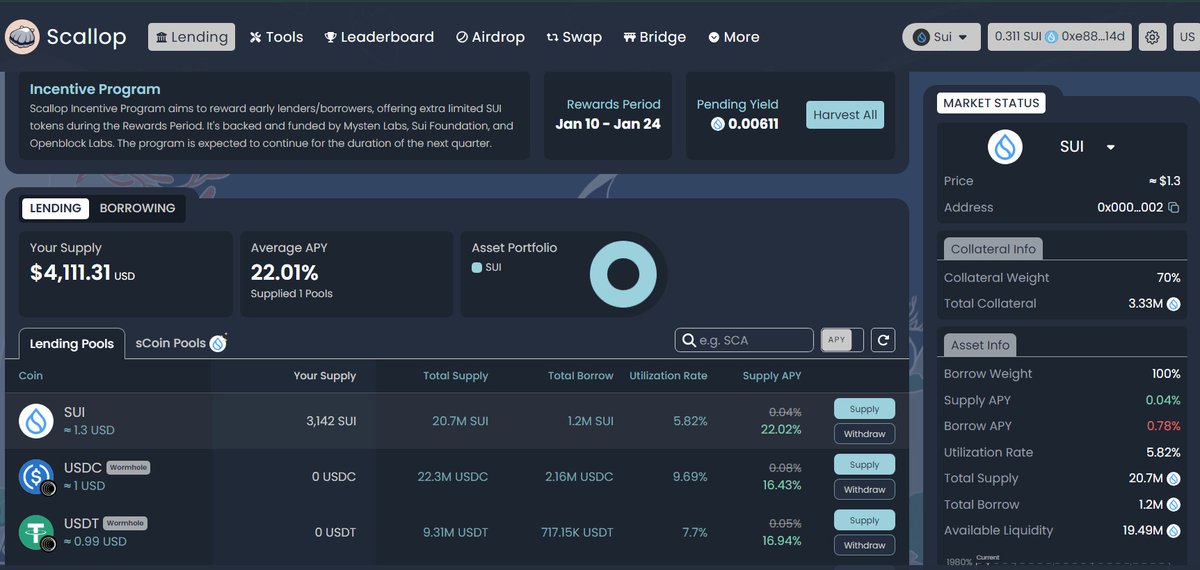This screenshot has height=570, width=1200.
Task: Click the Available Liquidity SUI icon
Action: [1174, 531]
